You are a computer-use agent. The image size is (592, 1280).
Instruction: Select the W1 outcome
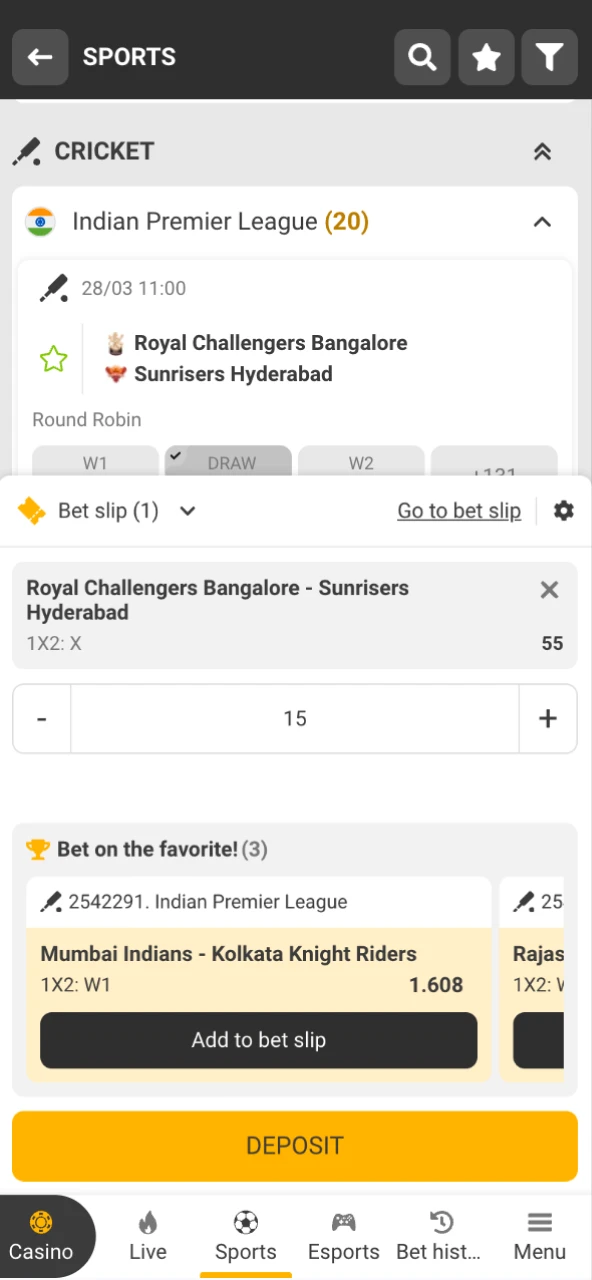pyautogui.click(x=95, y=462)
